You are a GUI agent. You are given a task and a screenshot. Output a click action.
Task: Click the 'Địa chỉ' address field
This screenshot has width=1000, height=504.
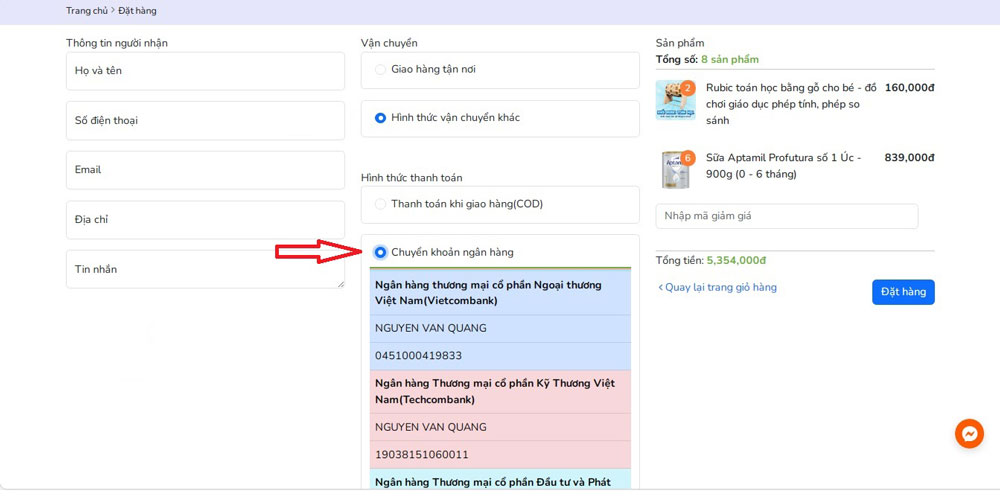coord(205,220)
